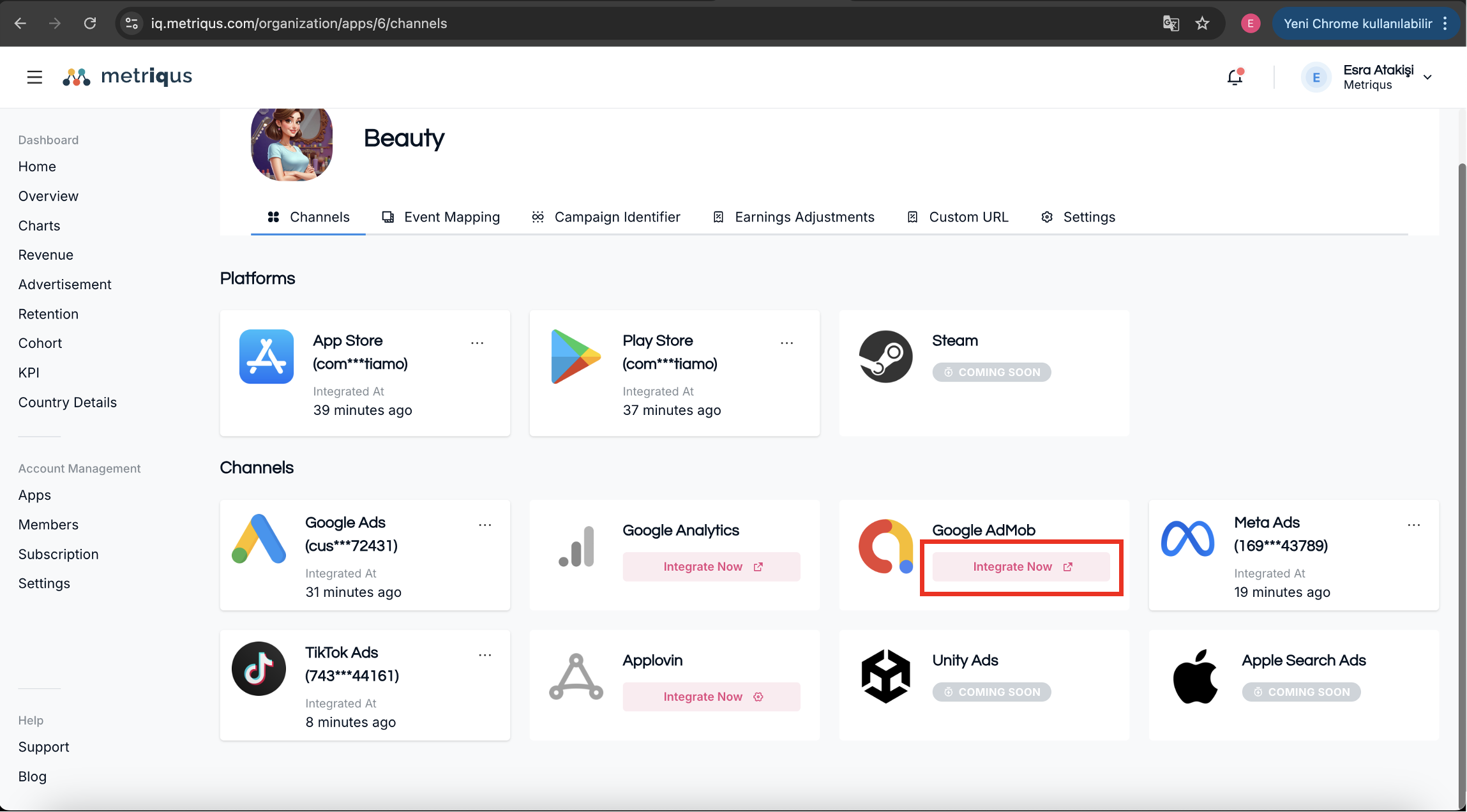The width and height of the screenshot is (1467, 812).
Task: Click Apple Search Ads Coming Soon badge
Action: (x=1301, y=692)
